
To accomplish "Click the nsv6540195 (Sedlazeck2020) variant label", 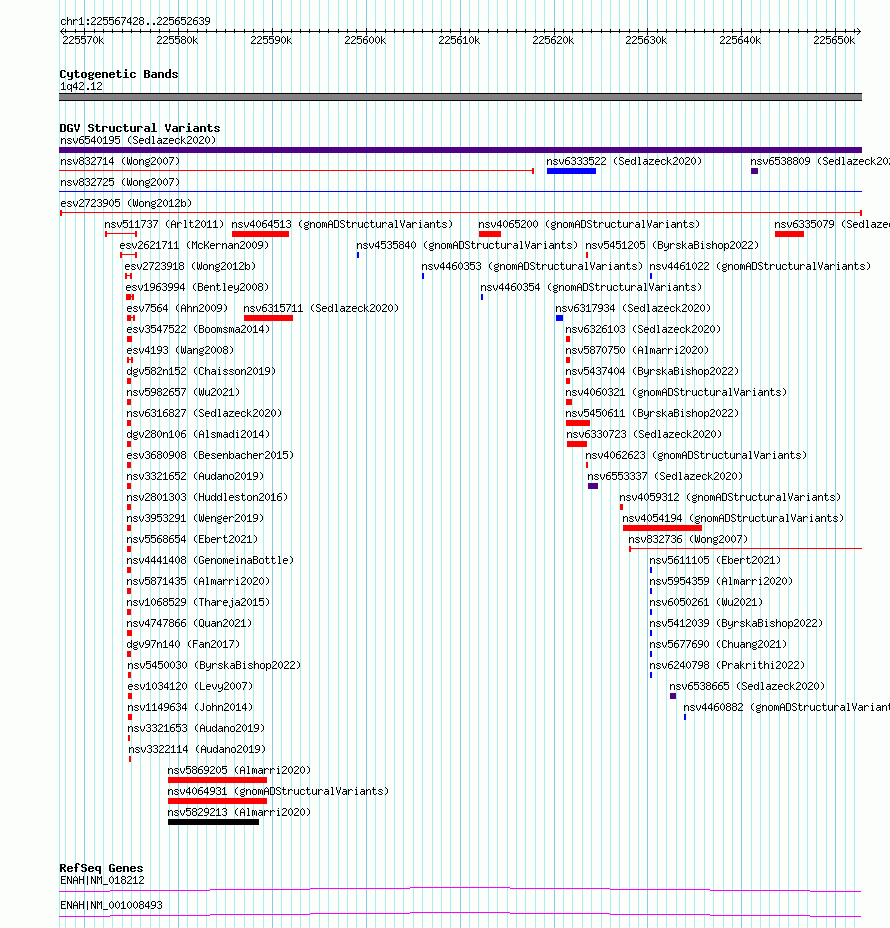I will 138,140.
